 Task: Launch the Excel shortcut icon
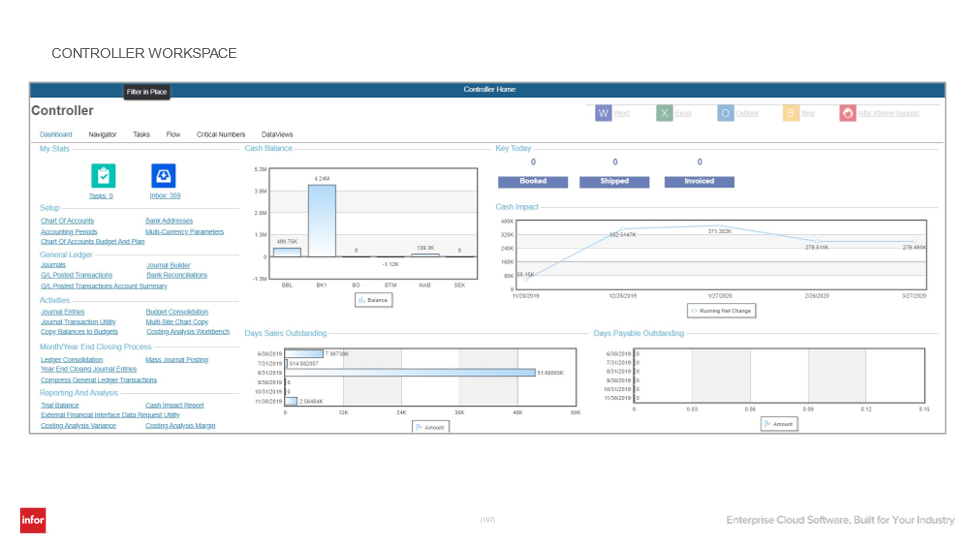click(x=664, y=113)
